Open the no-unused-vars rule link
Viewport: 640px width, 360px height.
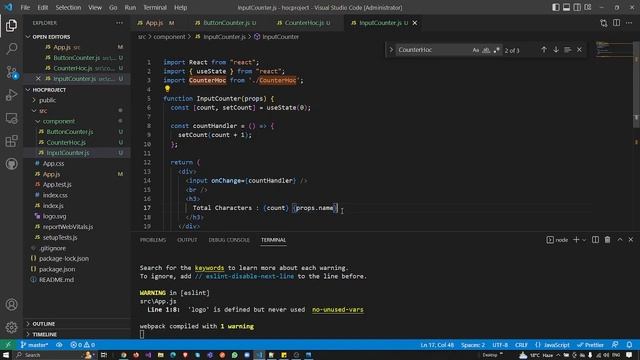click(338, 309)
